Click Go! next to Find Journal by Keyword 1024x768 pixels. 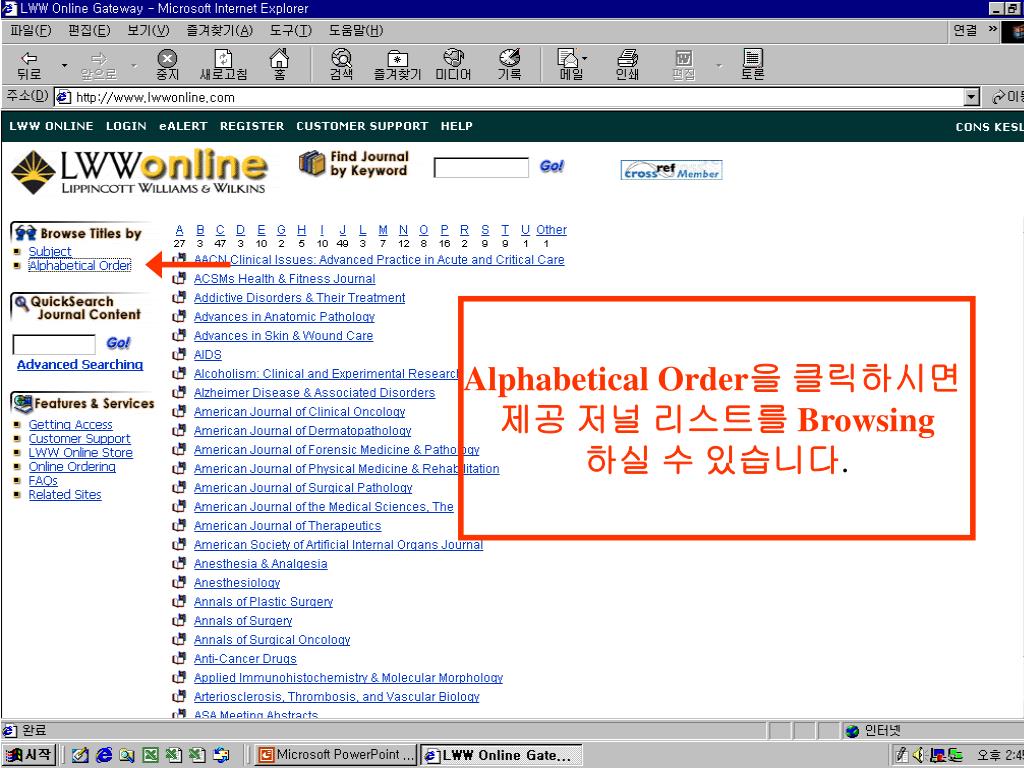pos(552,166)
